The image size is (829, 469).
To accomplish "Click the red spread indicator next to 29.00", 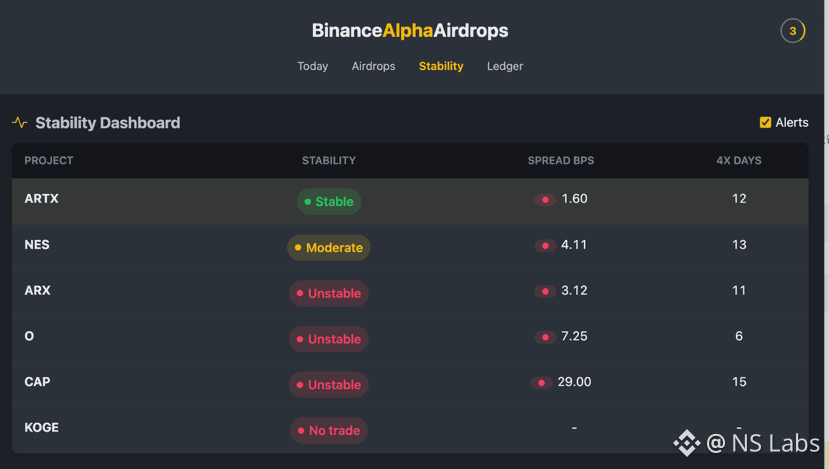I will point(541,383).
